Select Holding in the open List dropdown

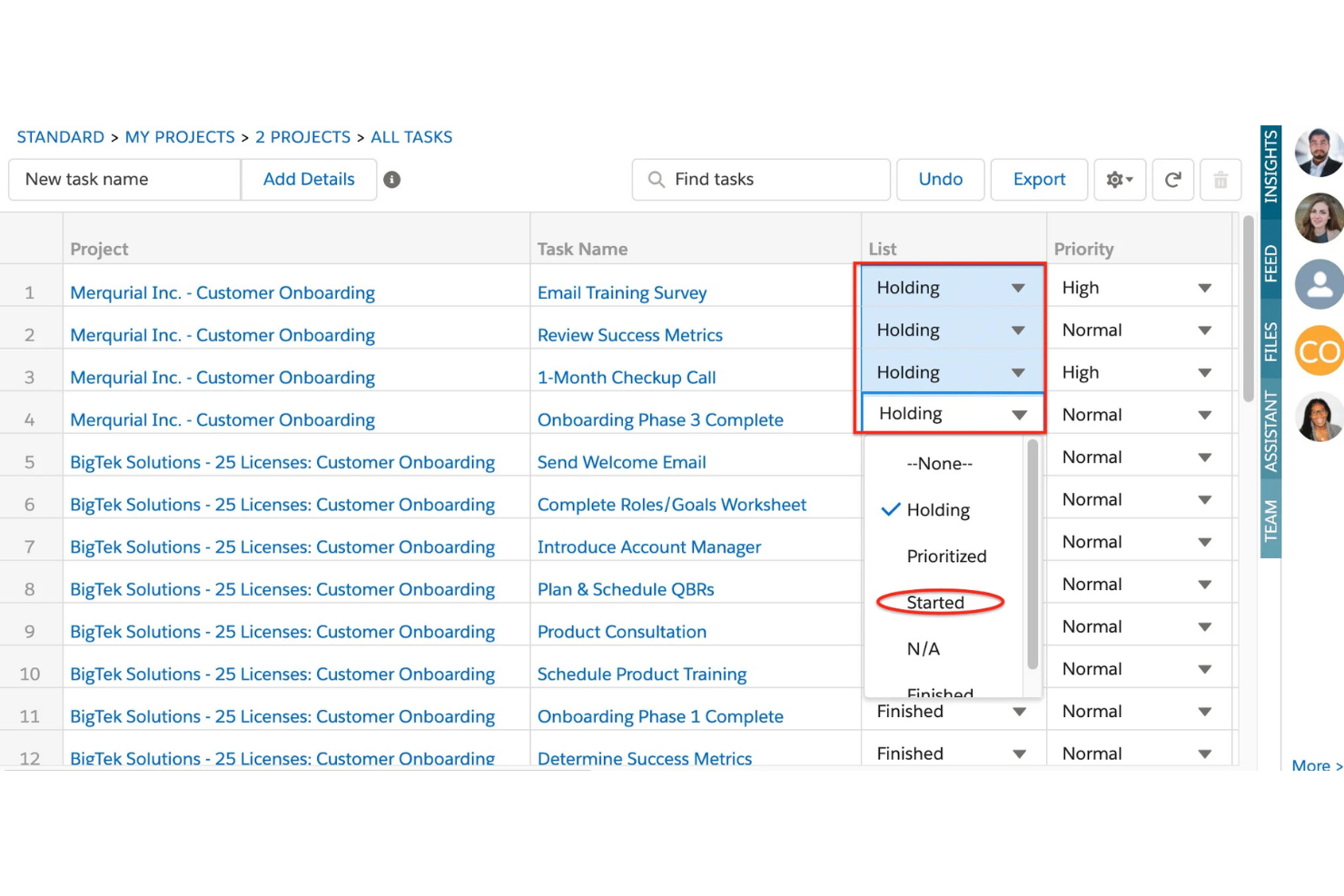click(x=938, y=509)
